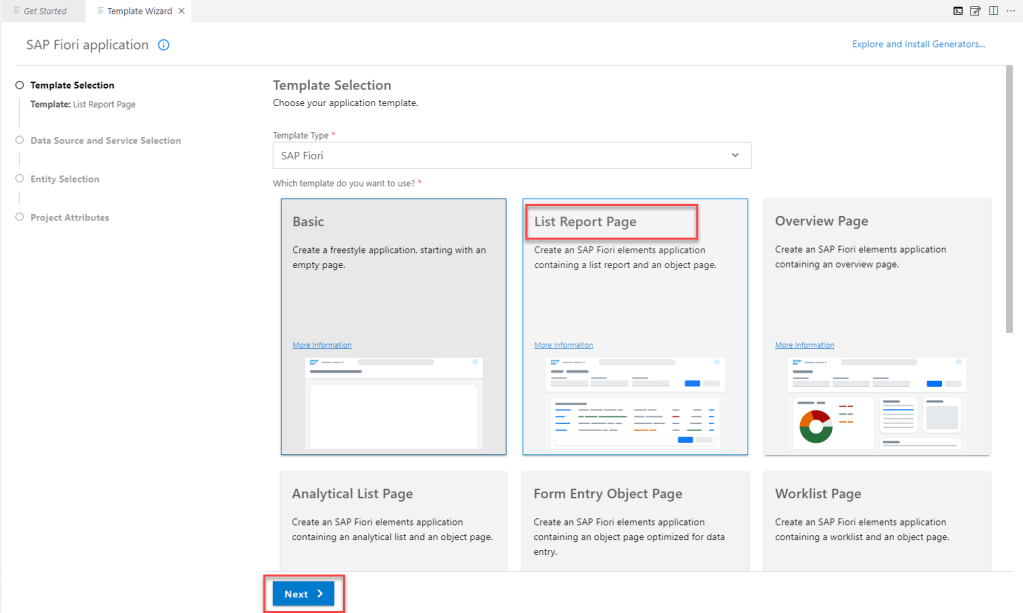1023x613 pixels.
Task: Click the Data Source and Service Selection step
Action: pyautogui.click(x=105, y=141)
